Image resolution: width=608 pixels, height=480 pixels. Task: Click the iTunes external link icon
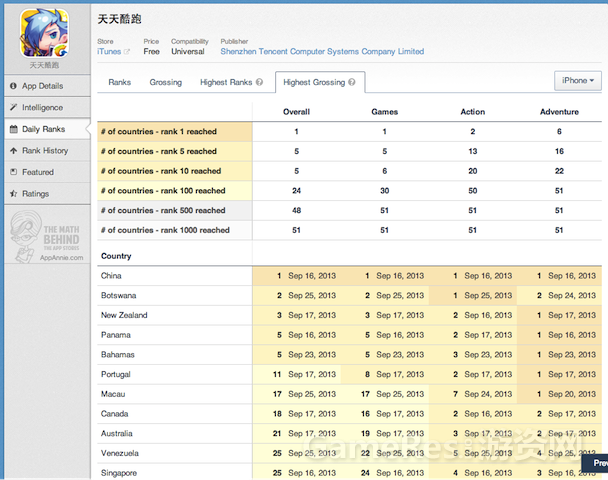click(x=126, y=52)
